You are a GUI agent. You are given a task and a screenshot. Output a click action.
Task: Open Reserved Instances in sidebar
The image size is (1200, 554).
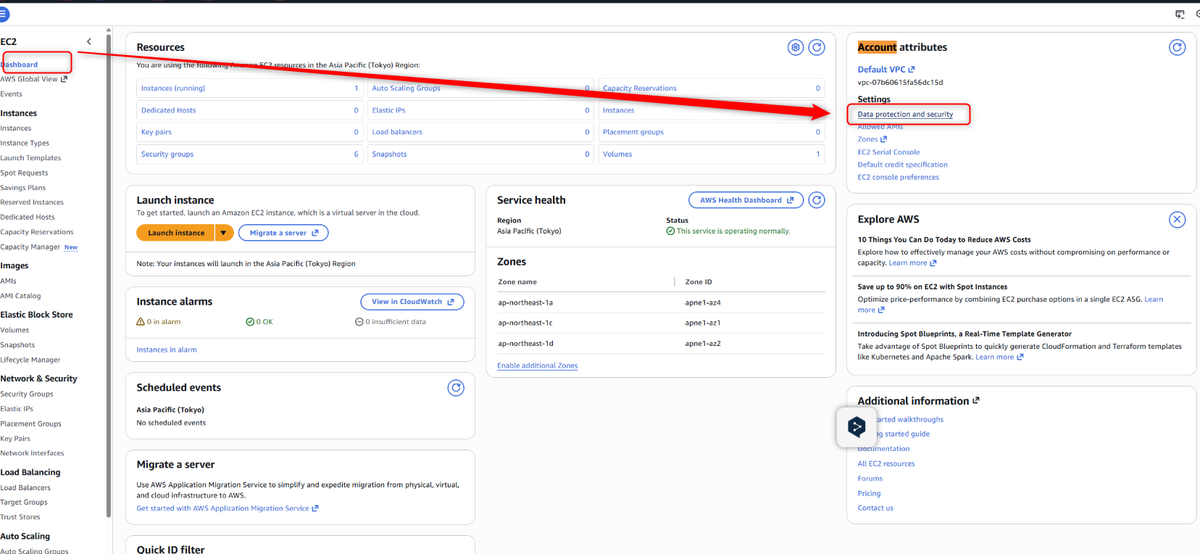32,202
